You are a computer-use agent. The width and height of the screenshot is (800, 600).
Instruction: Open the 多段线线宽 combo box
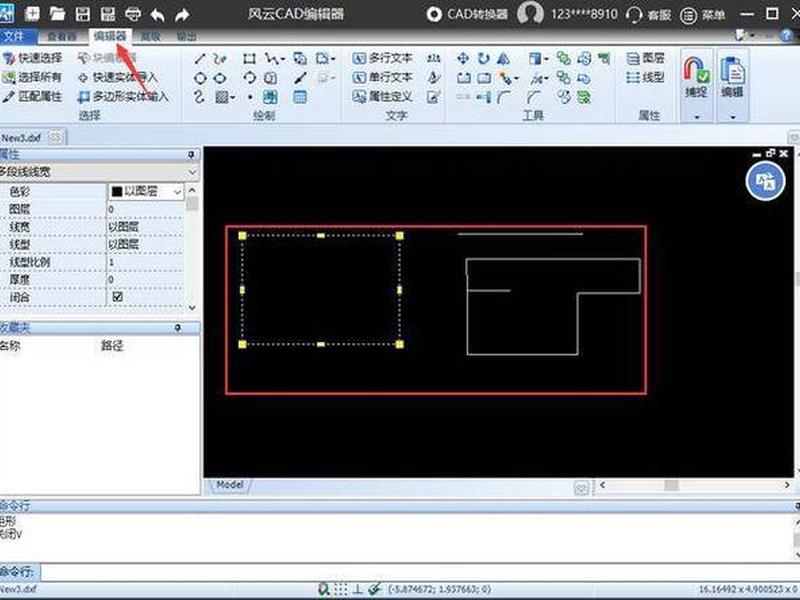tap(99, 172)
